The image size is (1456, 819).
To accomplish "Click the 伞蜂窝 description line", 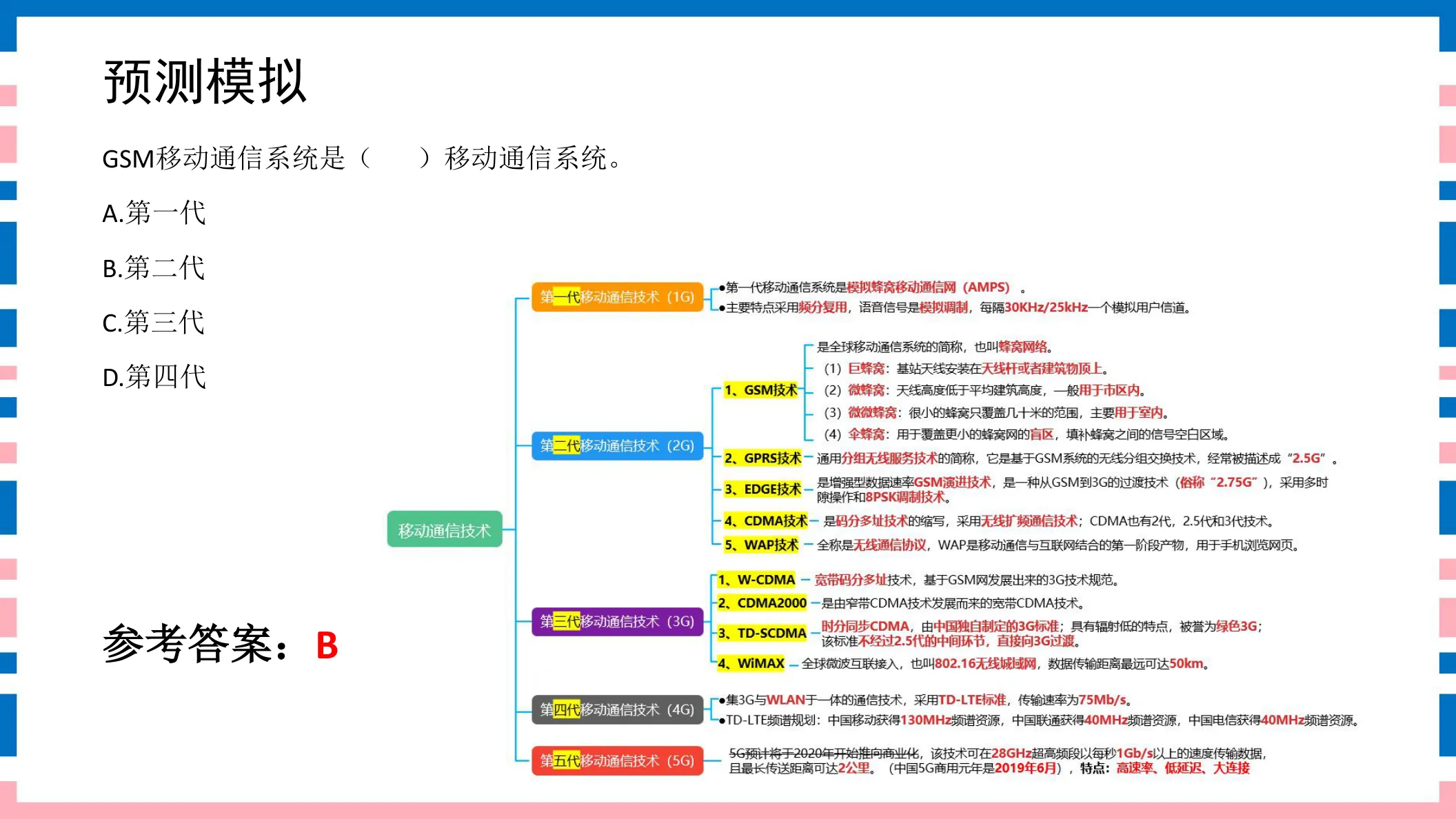I will 1027,434.
